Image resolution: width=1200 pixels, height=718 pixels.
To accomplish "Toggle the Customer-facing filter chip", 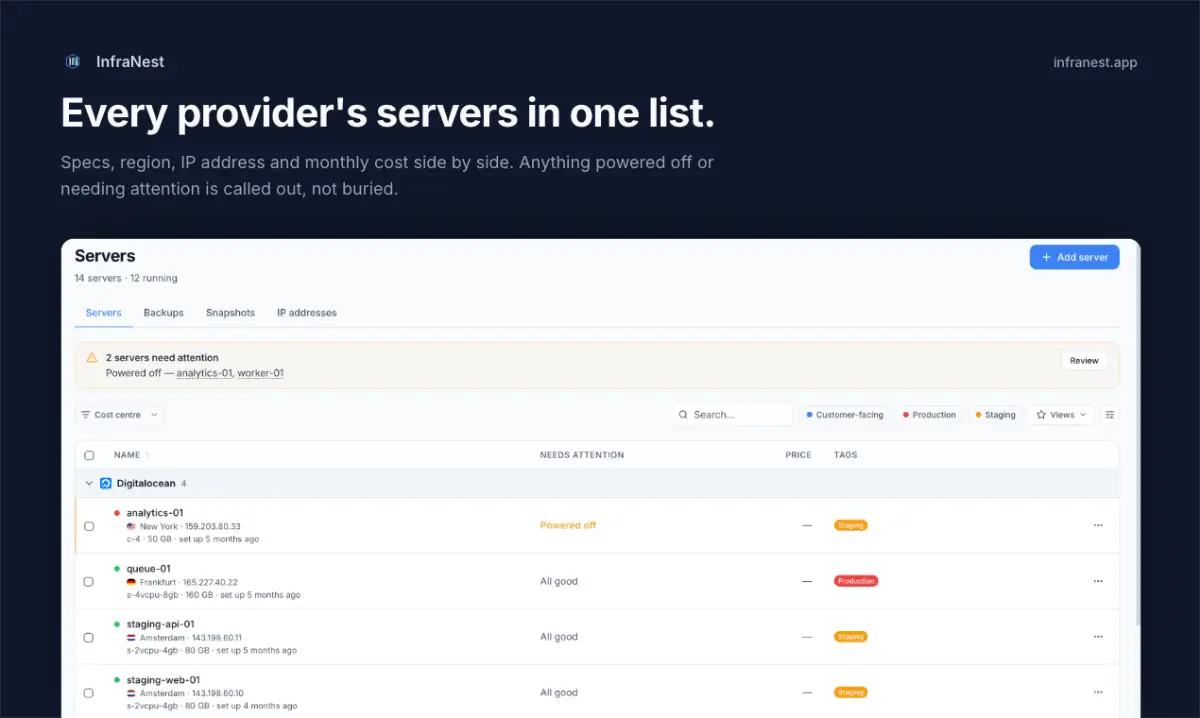I will (x=845, y=415).
